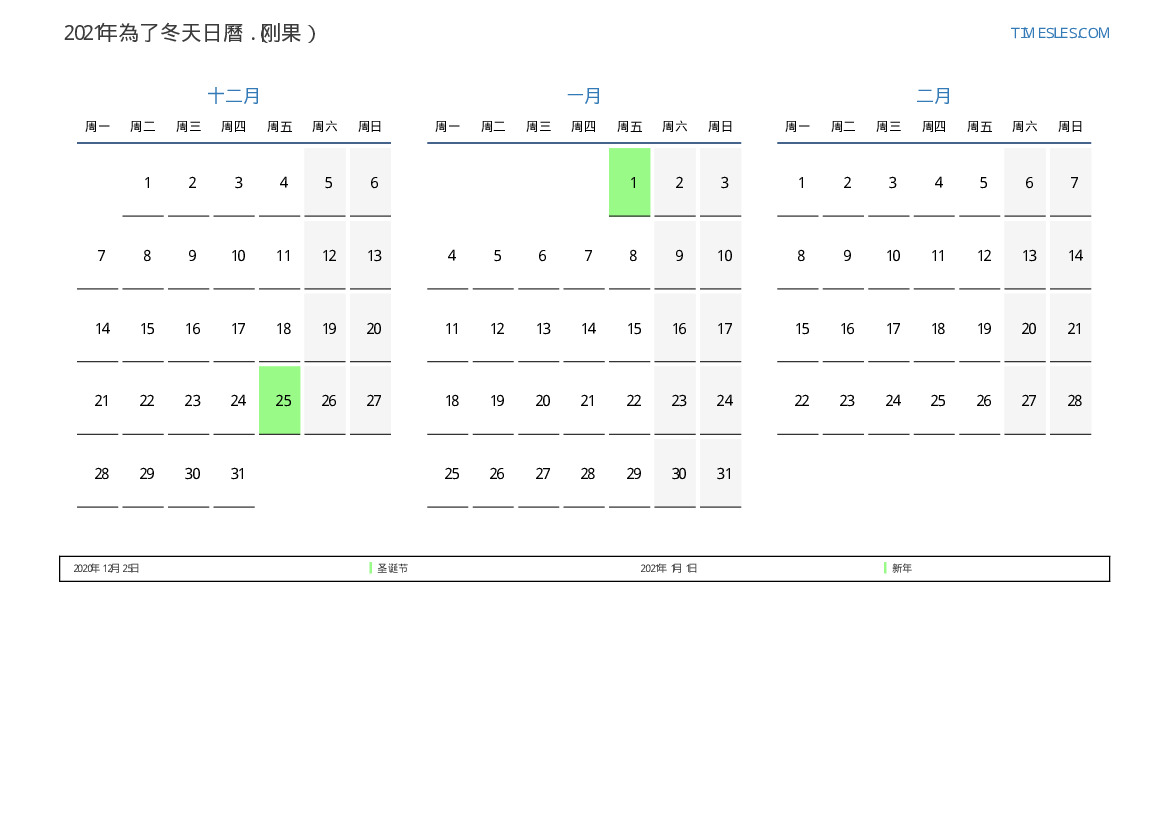The image size is (1169, 827).
Task: Select January 15 in the 一月 calendar
Action: pyautogui.click(x=633, y=329)
